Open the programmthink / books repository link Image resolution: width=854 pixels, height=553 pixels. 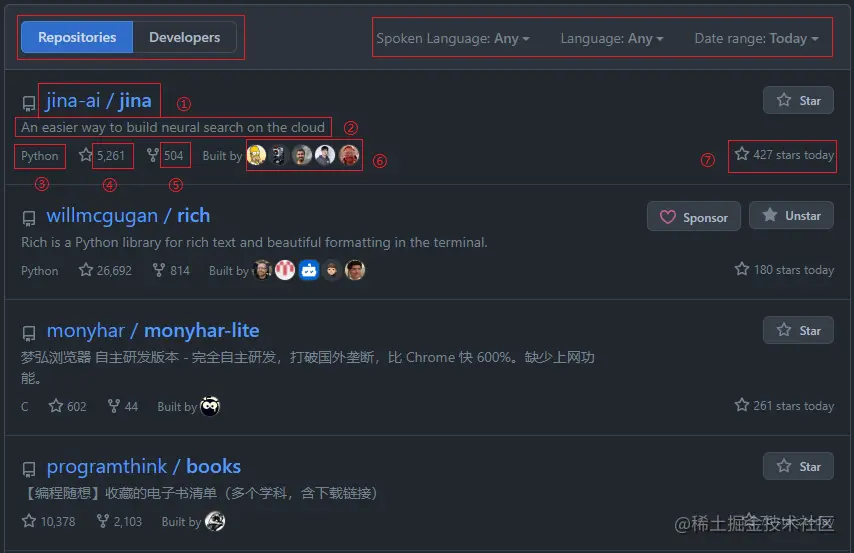click(144, 466)
